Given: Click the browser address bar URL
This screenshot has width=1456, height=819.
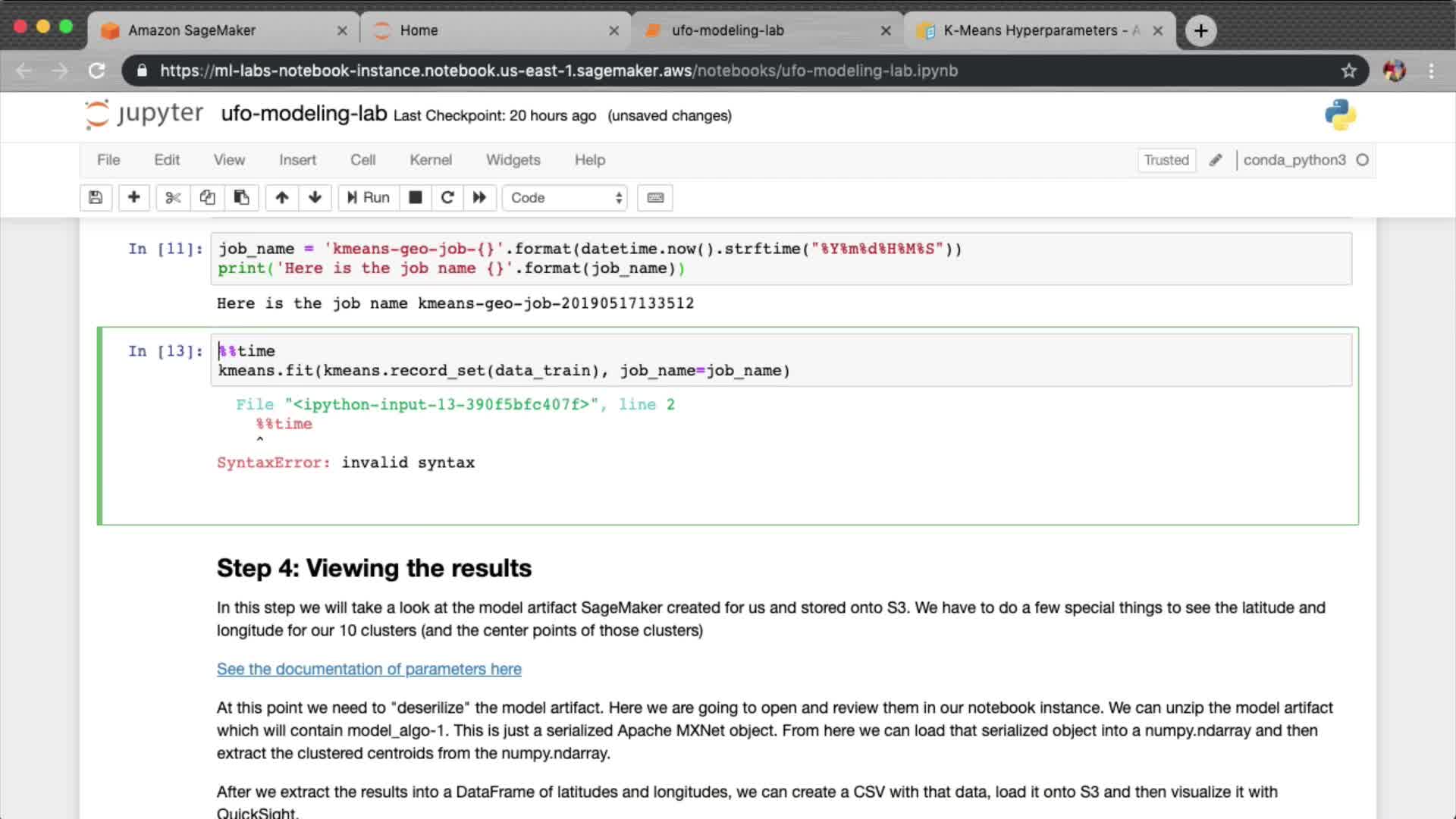Looking at the screenshot, I should click(x=558, y=71).
